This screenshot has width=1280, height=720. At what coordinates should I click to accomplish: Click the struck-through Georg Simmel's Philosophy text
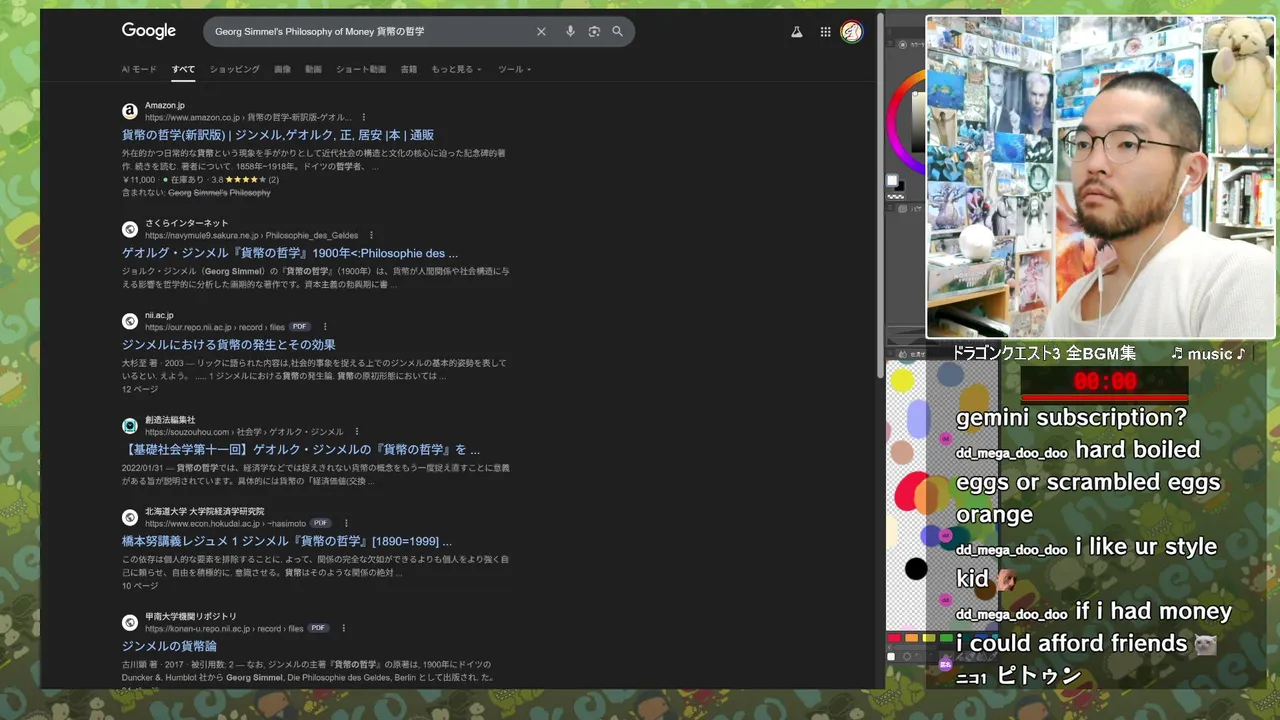219,192
